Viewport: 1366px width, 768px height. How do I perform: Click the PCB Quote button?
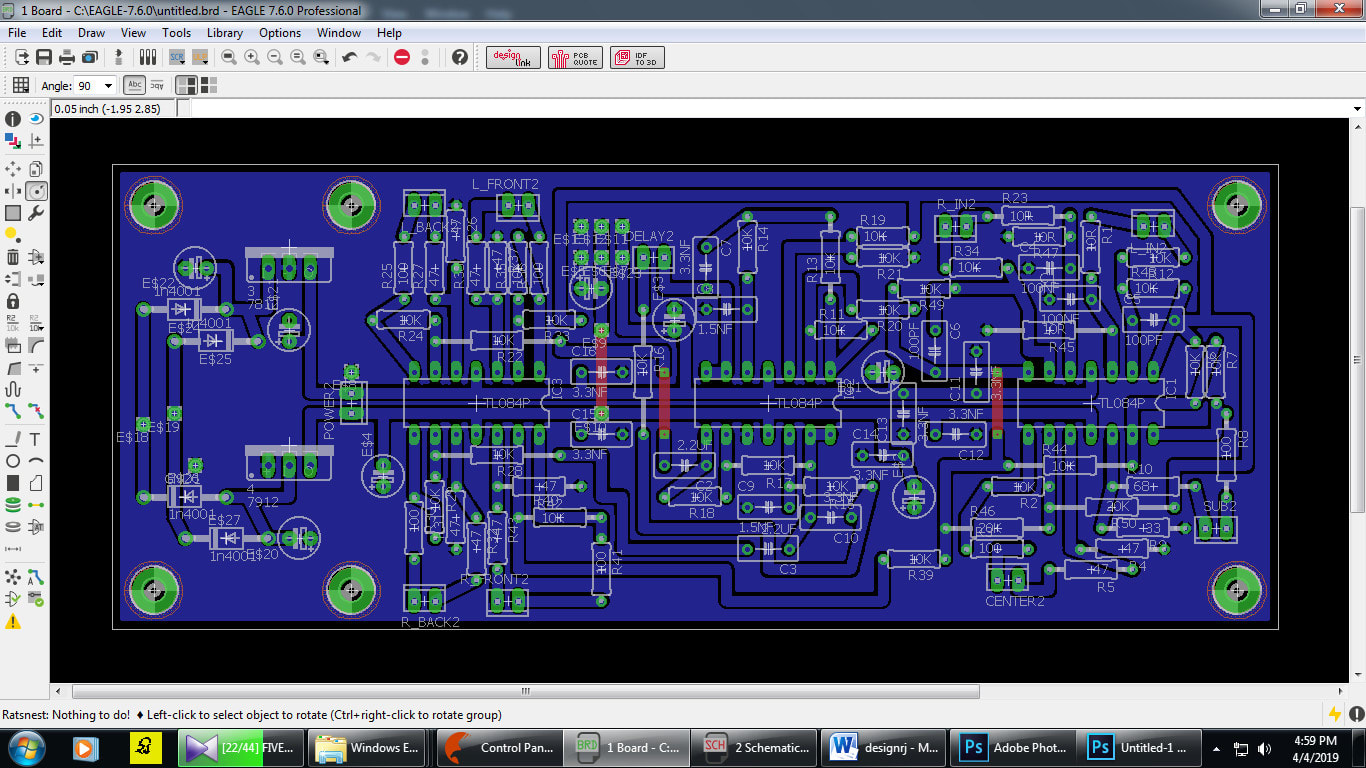(x=574, y=58)
